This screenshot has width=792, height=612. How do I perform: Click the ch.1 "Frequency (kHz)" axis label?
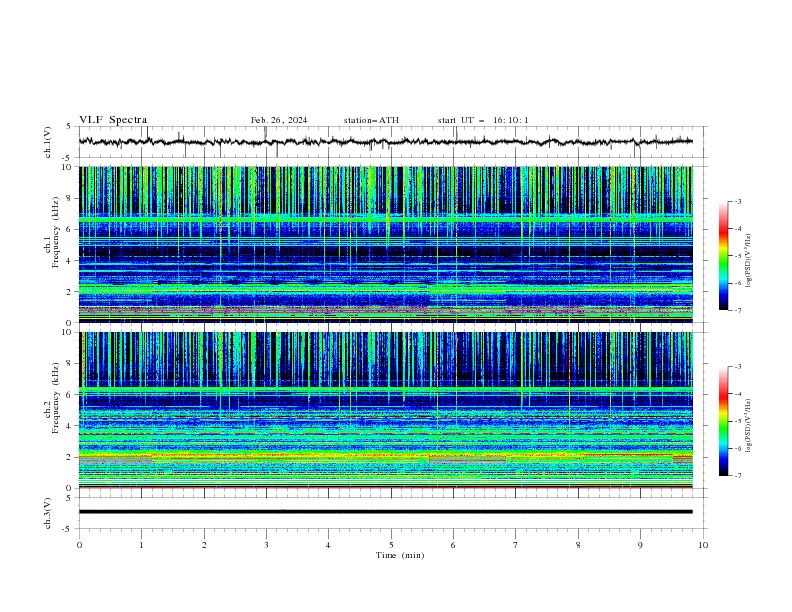click(55, 230)
